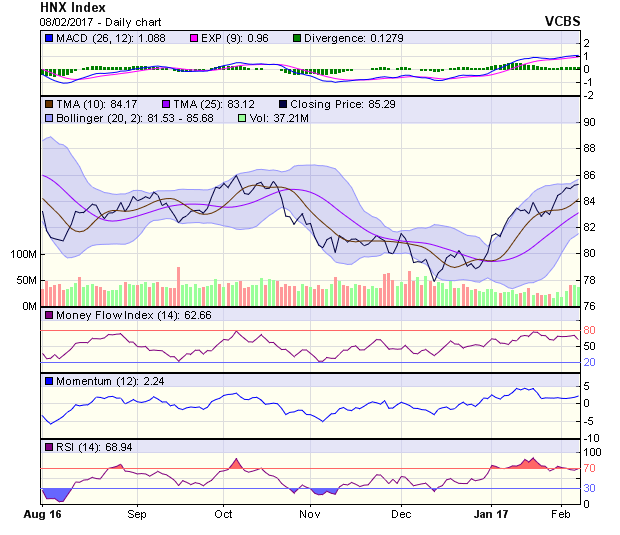Viewport: 620px width, 535px height.
Task: Click the VCBS label at top right
Action: pyautogui.click(x=562, y=21)
